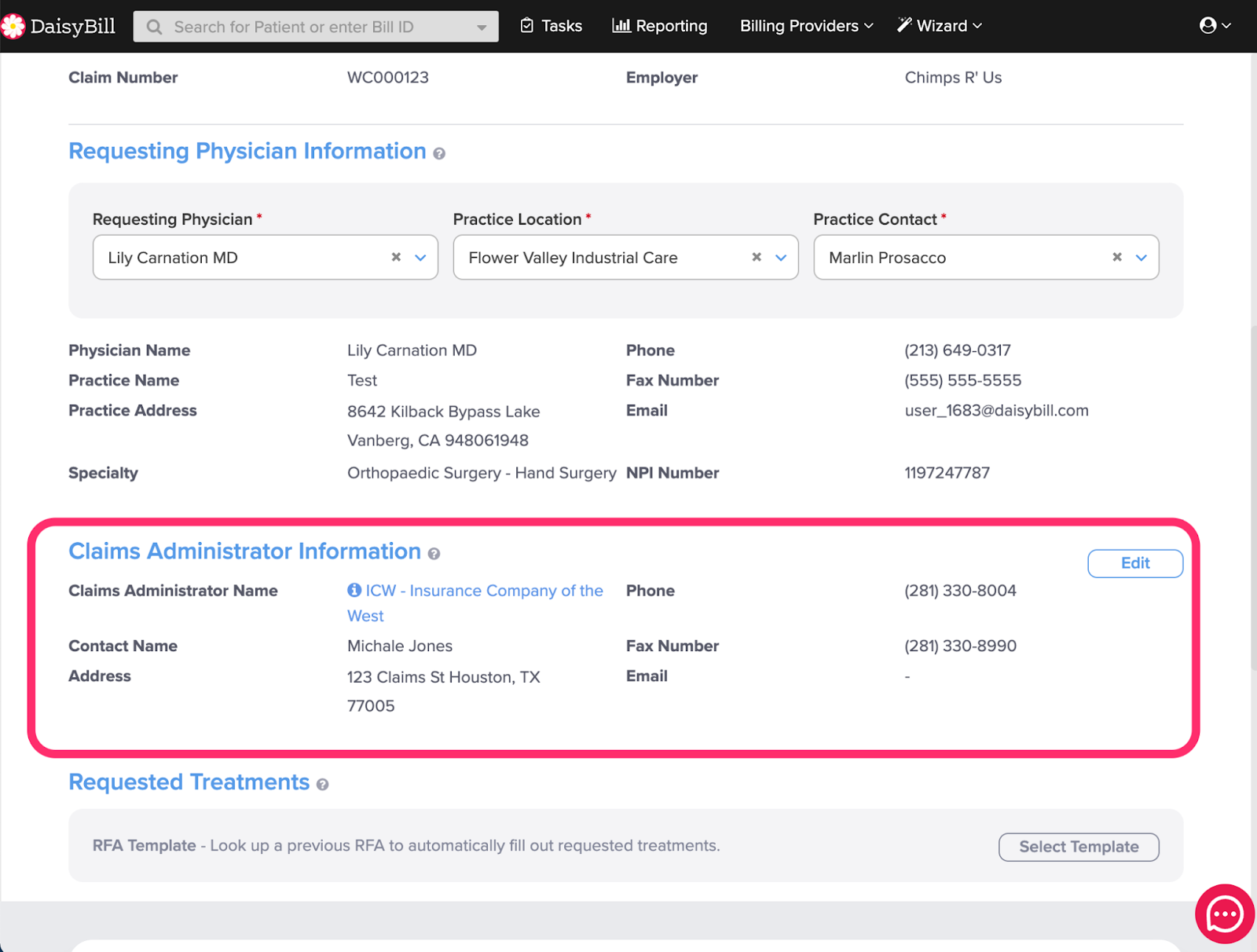Go to Tasks
Screen dimensions: 1257x952
551,26
